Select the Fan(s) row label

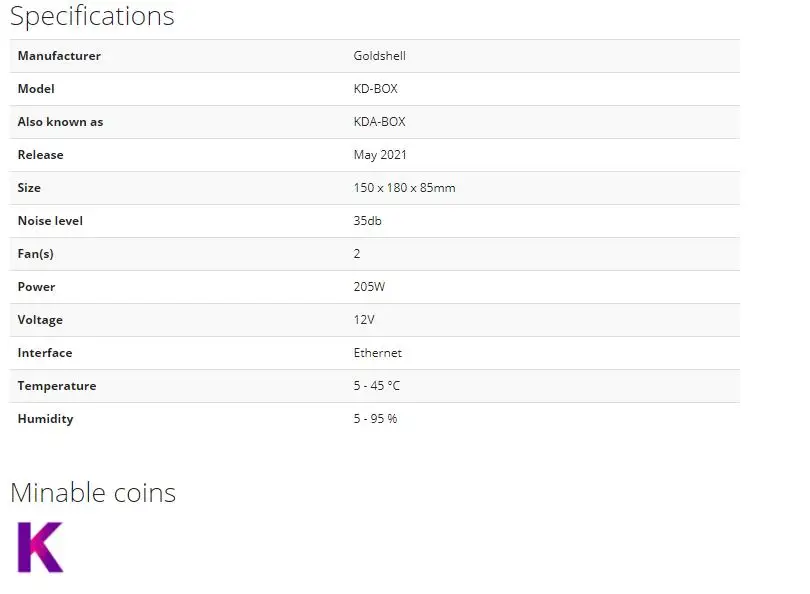(35, 254)
